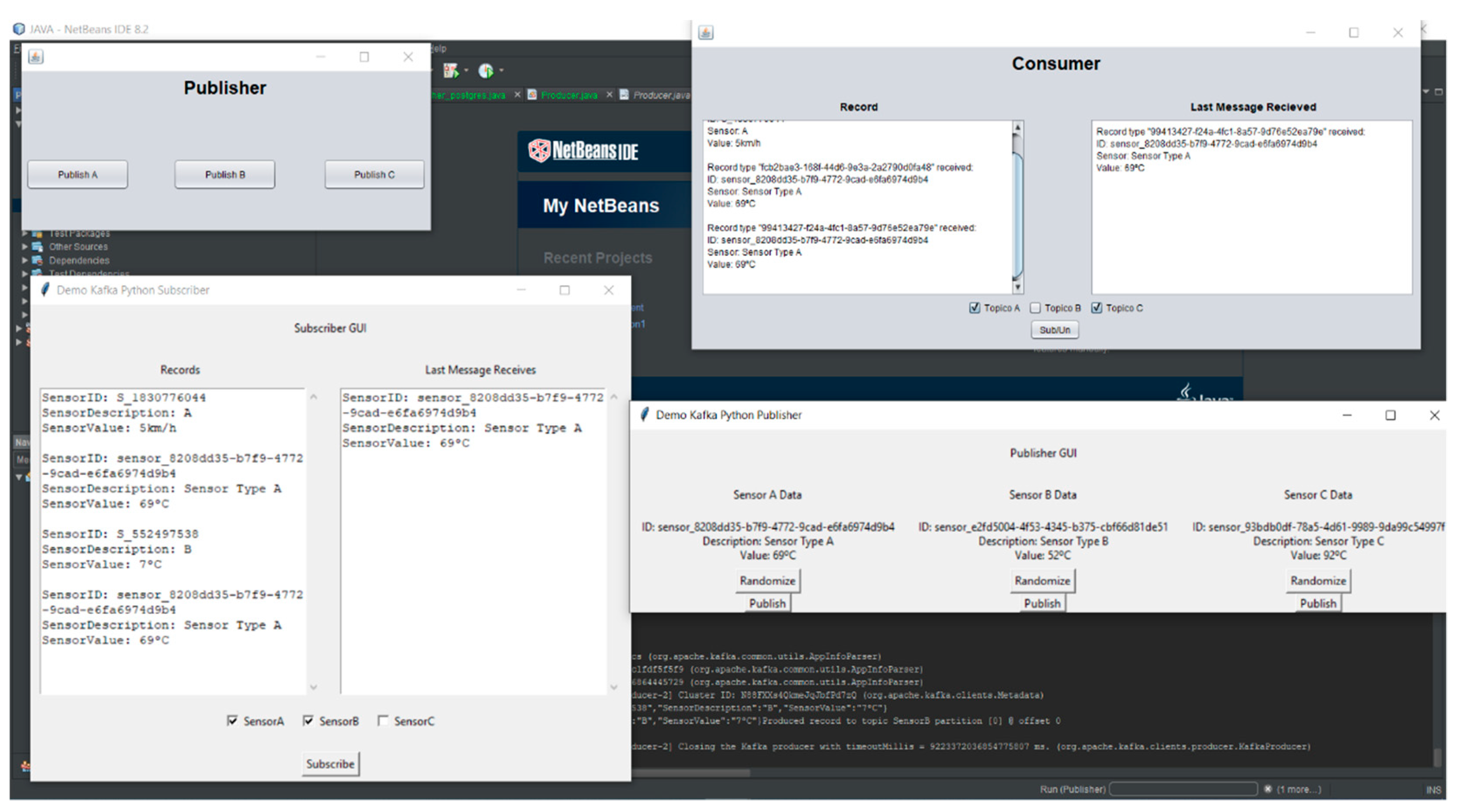Click the NetBeans cube icon in the title bar

tap(19, 29)
